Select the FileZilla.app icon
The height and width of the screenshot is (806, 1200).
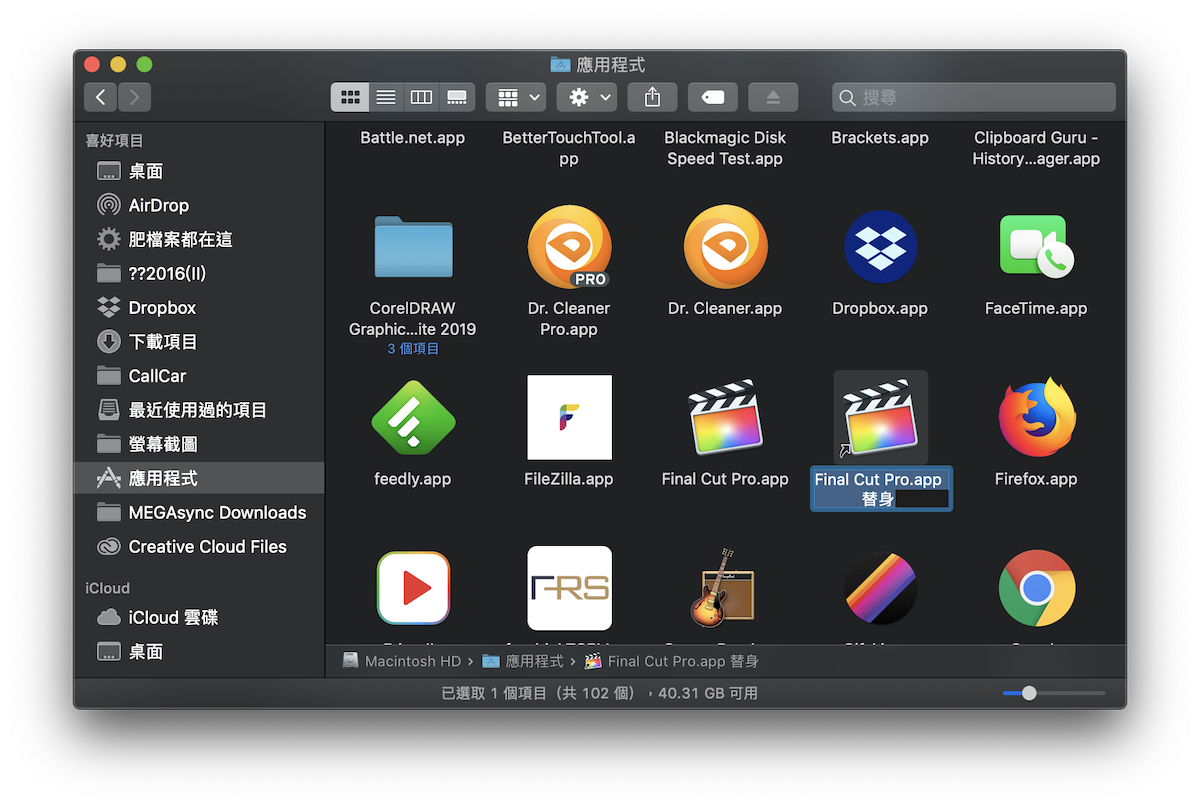pos(568,417)
